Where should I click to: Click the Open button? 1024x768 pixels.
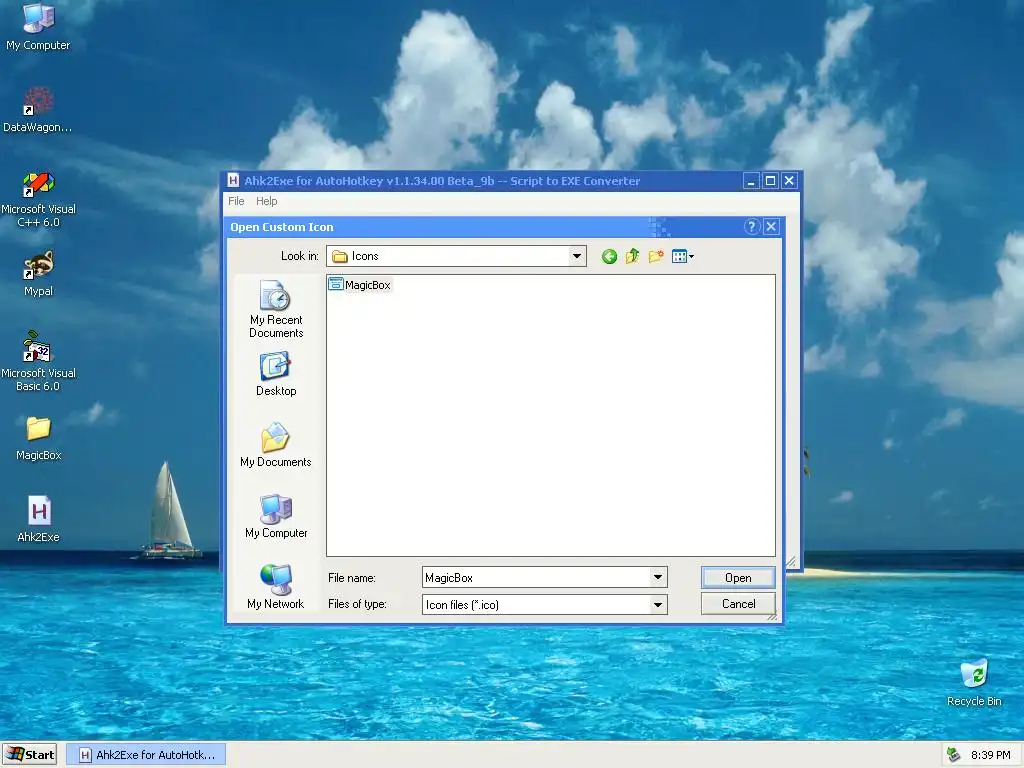coord(738,577)
